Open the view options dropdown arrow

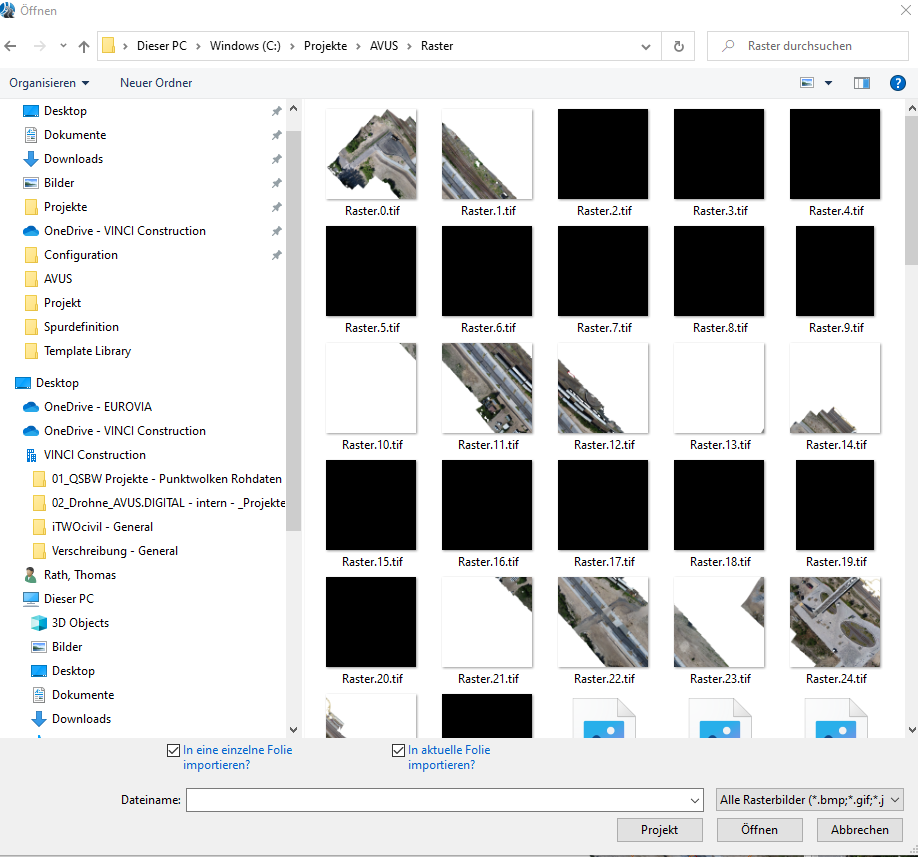point(828,83)
